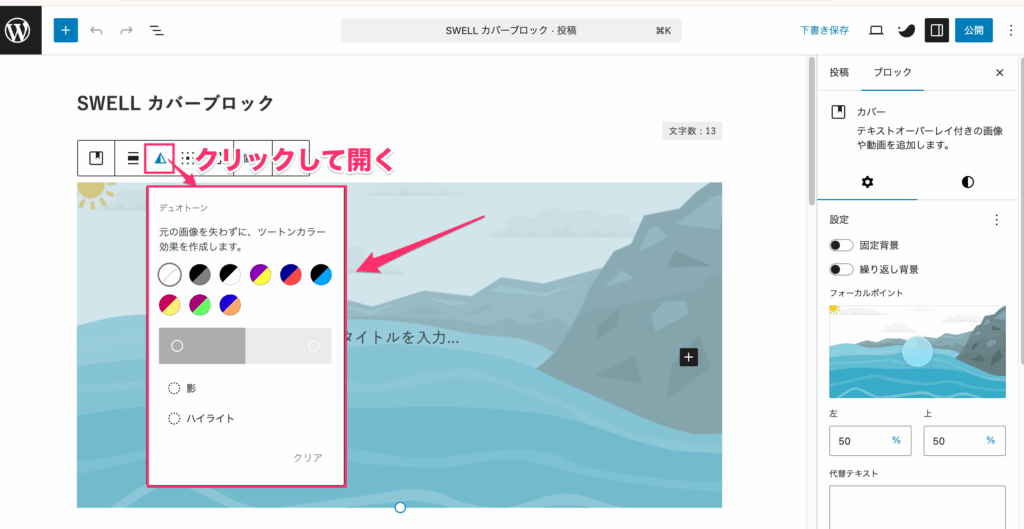This screenshot has width=1024, height=529.
Task: Switch to the 投稿 tab
Action: pos(839,73)
